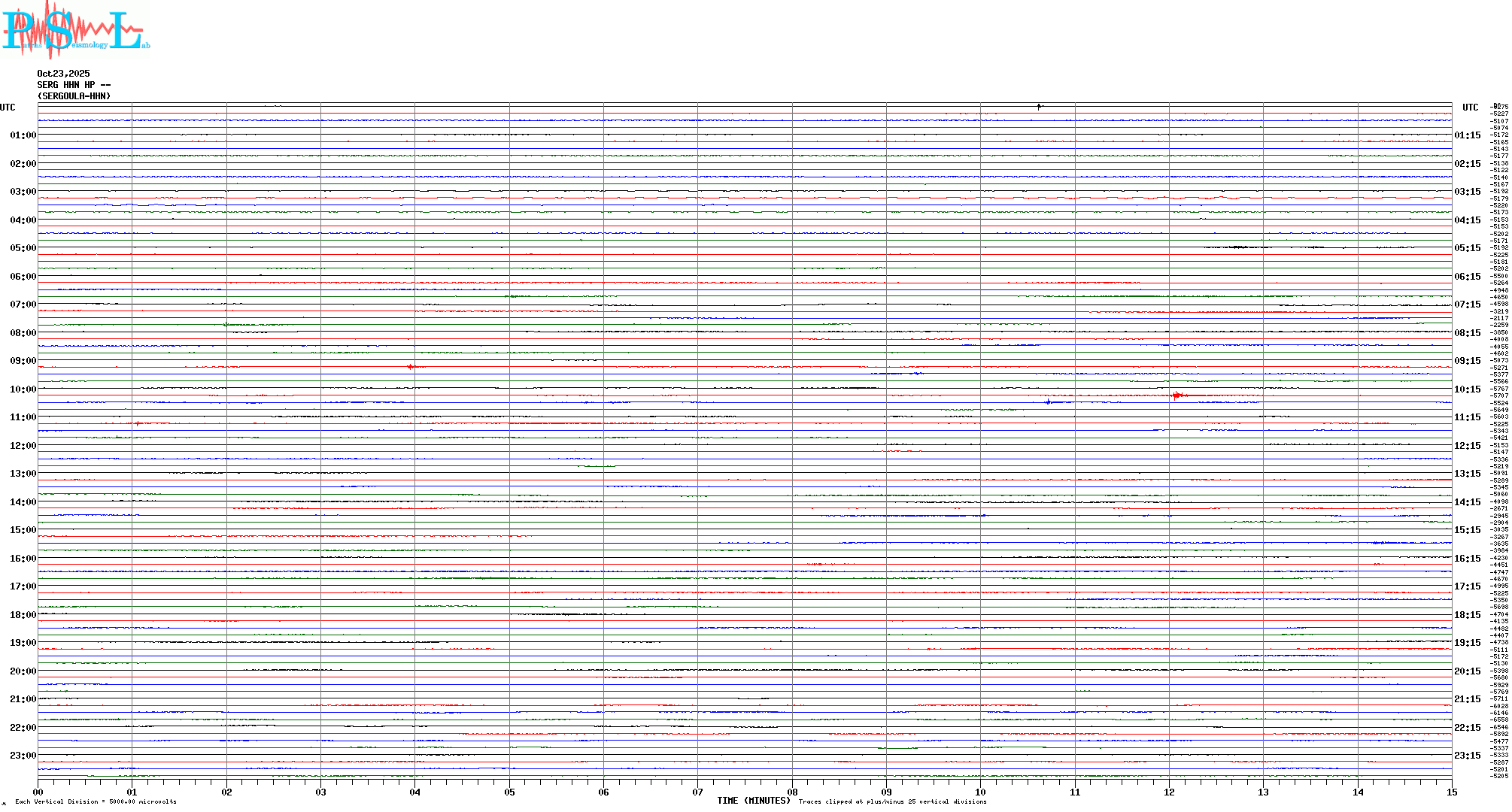
Task: Click the minute 15 tick label
Action: point(1451,792)
